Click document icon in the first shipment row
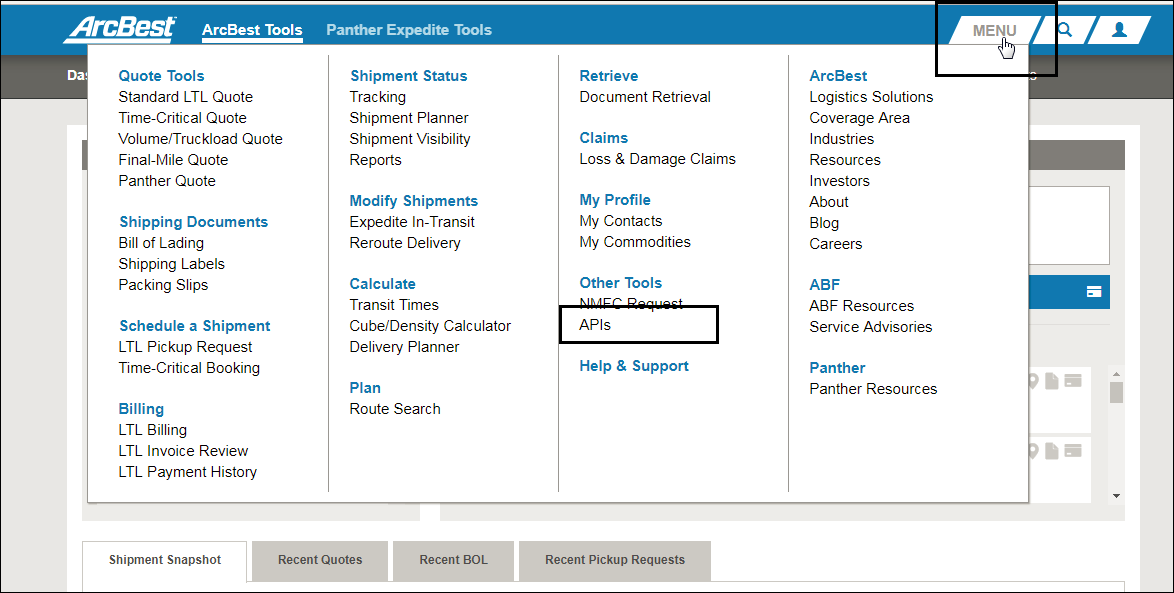This screenshot has width=1174, height=593. click(x=1053, y=381)
